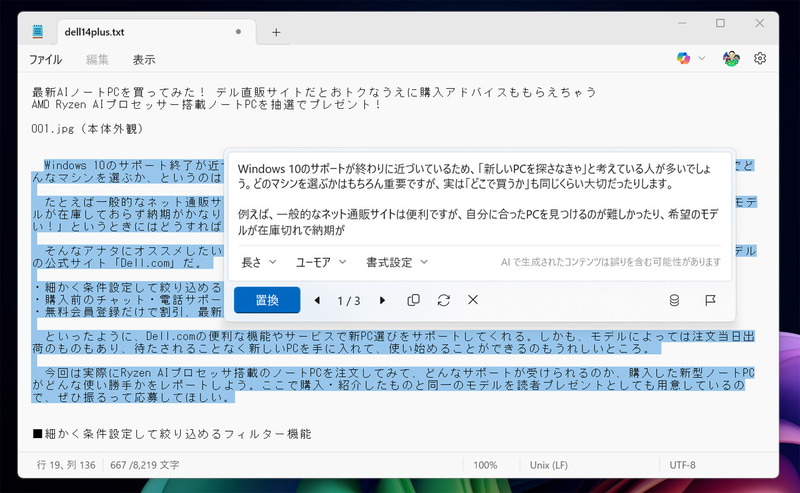Click the Copilot icon in toolbar

pos(683,58)
